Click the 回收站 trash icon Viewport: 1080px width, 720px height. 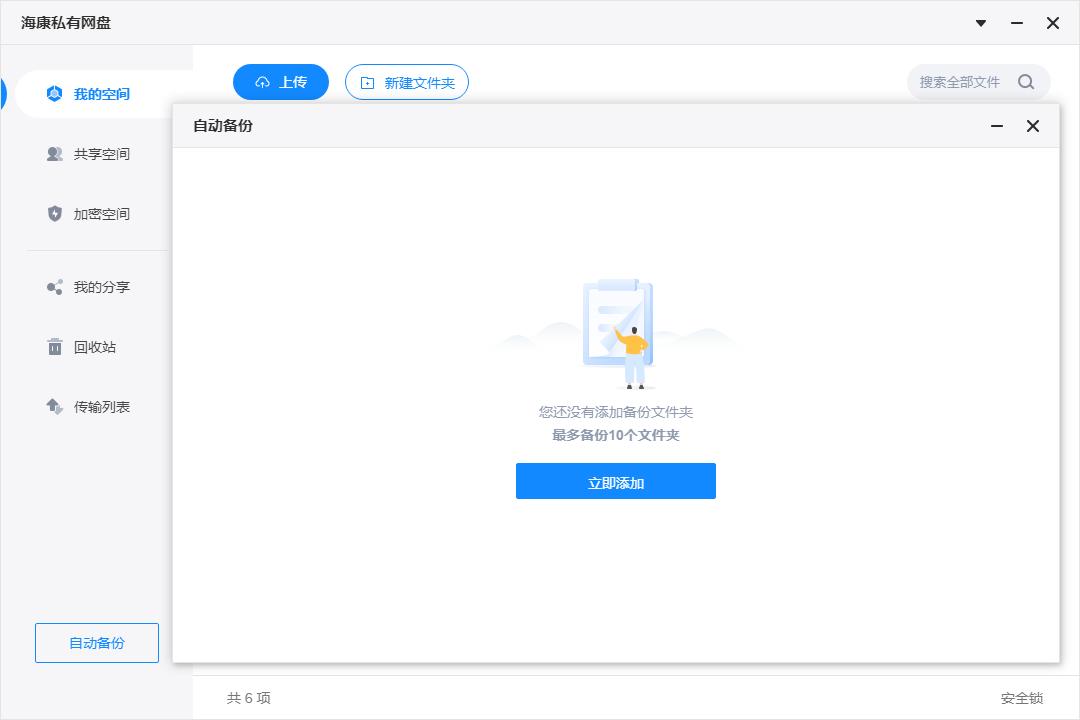tap(55, 347)
